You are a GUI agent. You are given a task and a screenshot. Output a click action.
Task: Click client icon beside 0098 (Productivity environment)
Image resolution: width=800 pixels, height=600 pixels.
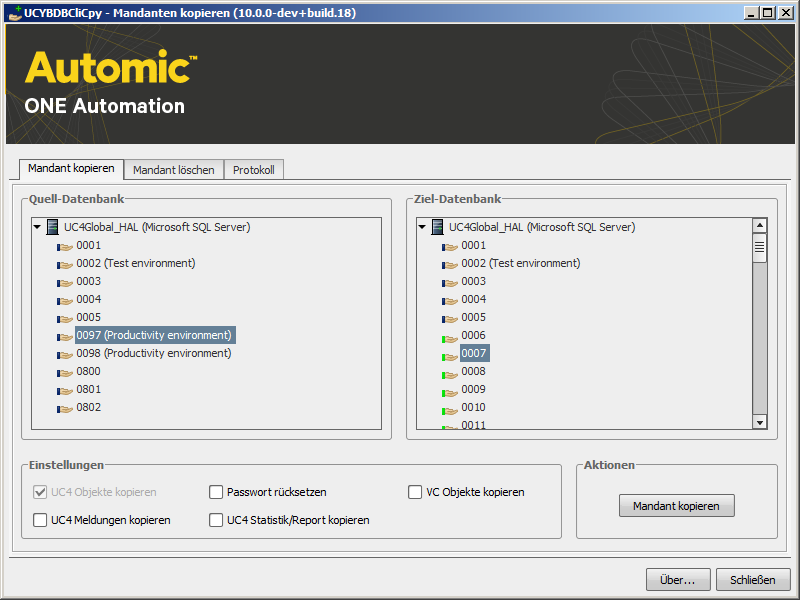pos(65,355)
